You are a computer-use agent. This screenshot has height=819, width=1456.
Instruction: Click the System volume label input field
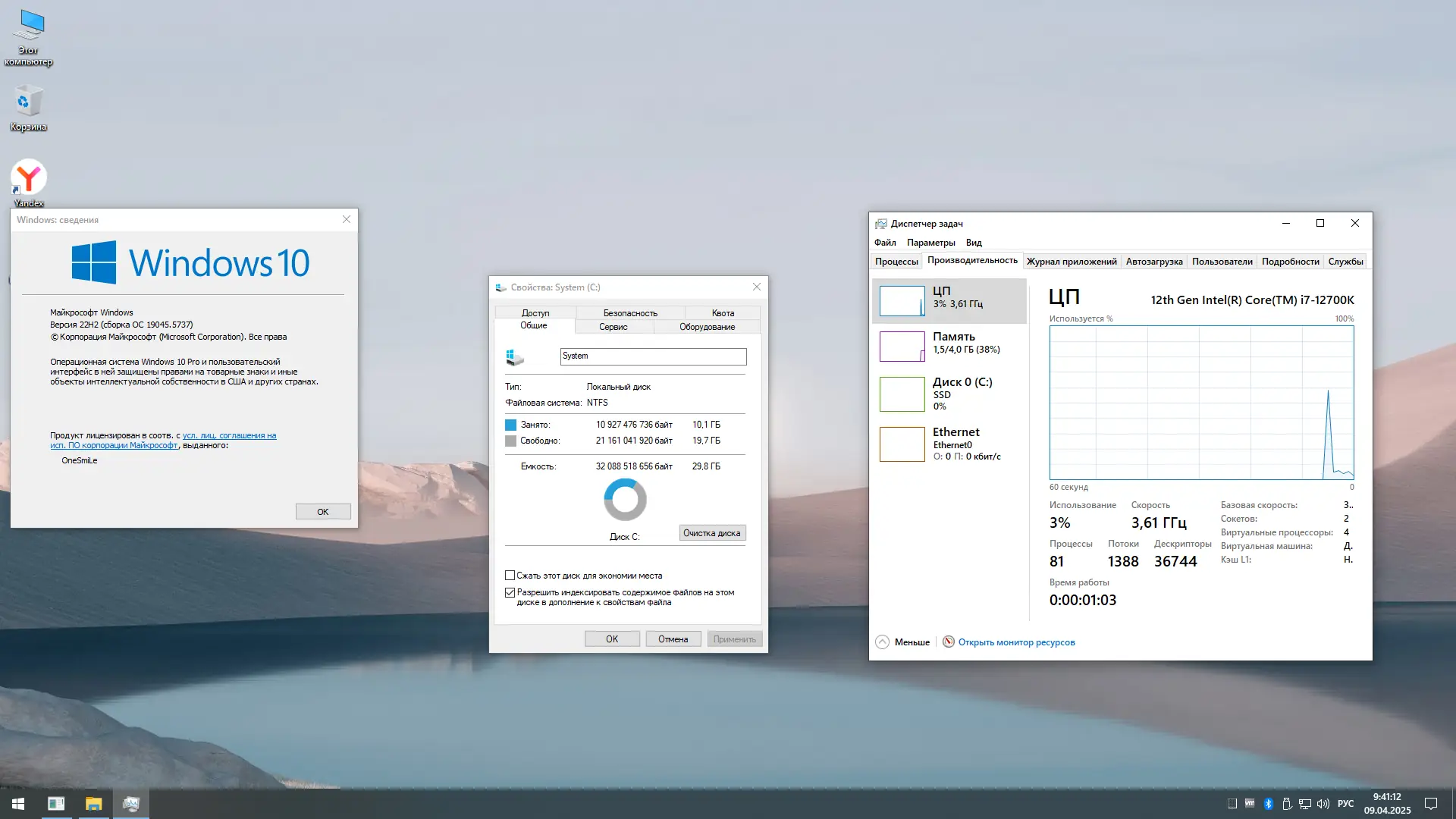pyautogui.click(x=653, y=356)
